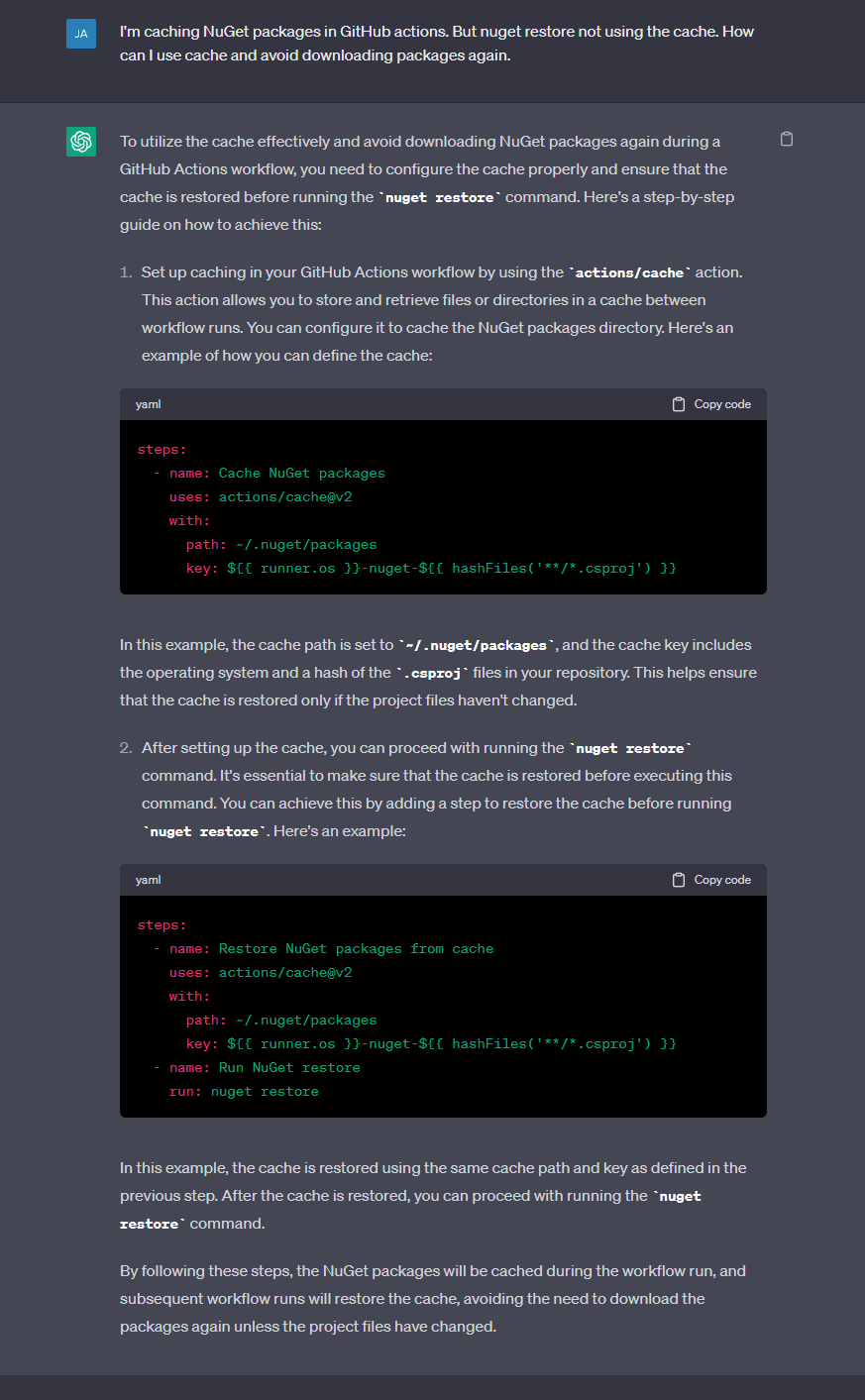Screen dimensions: 865x1400
Task: Click the paragraph starting 'In this example, the cache path'
Action: click(x=438, y=673)
